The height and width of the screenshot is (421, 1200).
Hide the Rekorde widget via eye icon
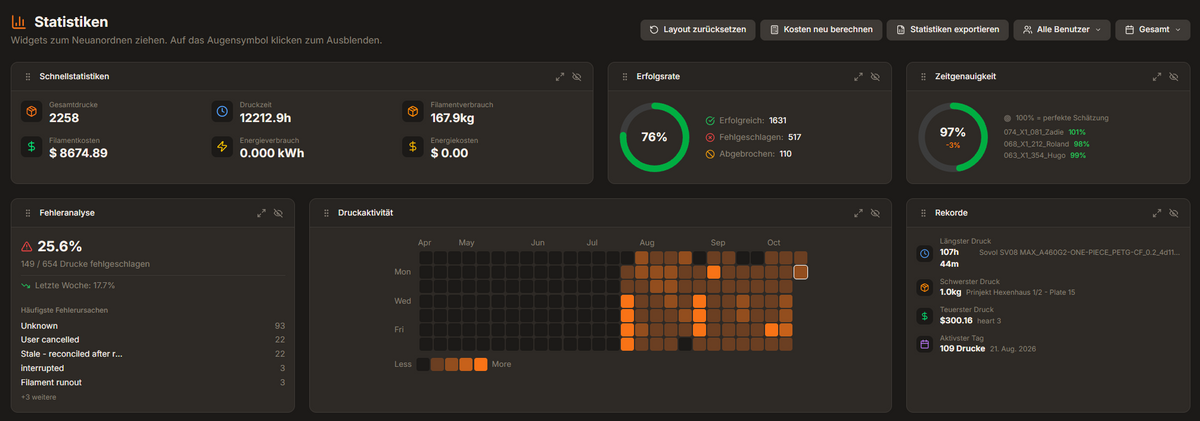pos(1174,213)
